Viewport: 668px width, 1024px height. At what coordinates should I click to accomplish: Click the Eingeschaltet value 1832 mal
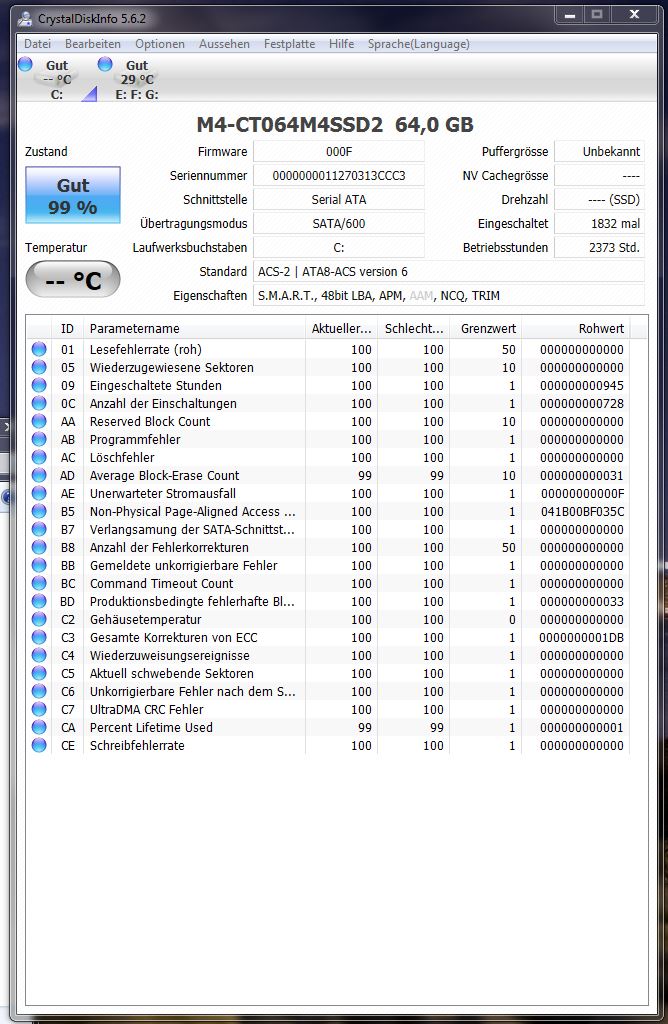pyautogui.click(x=599, y=223)
